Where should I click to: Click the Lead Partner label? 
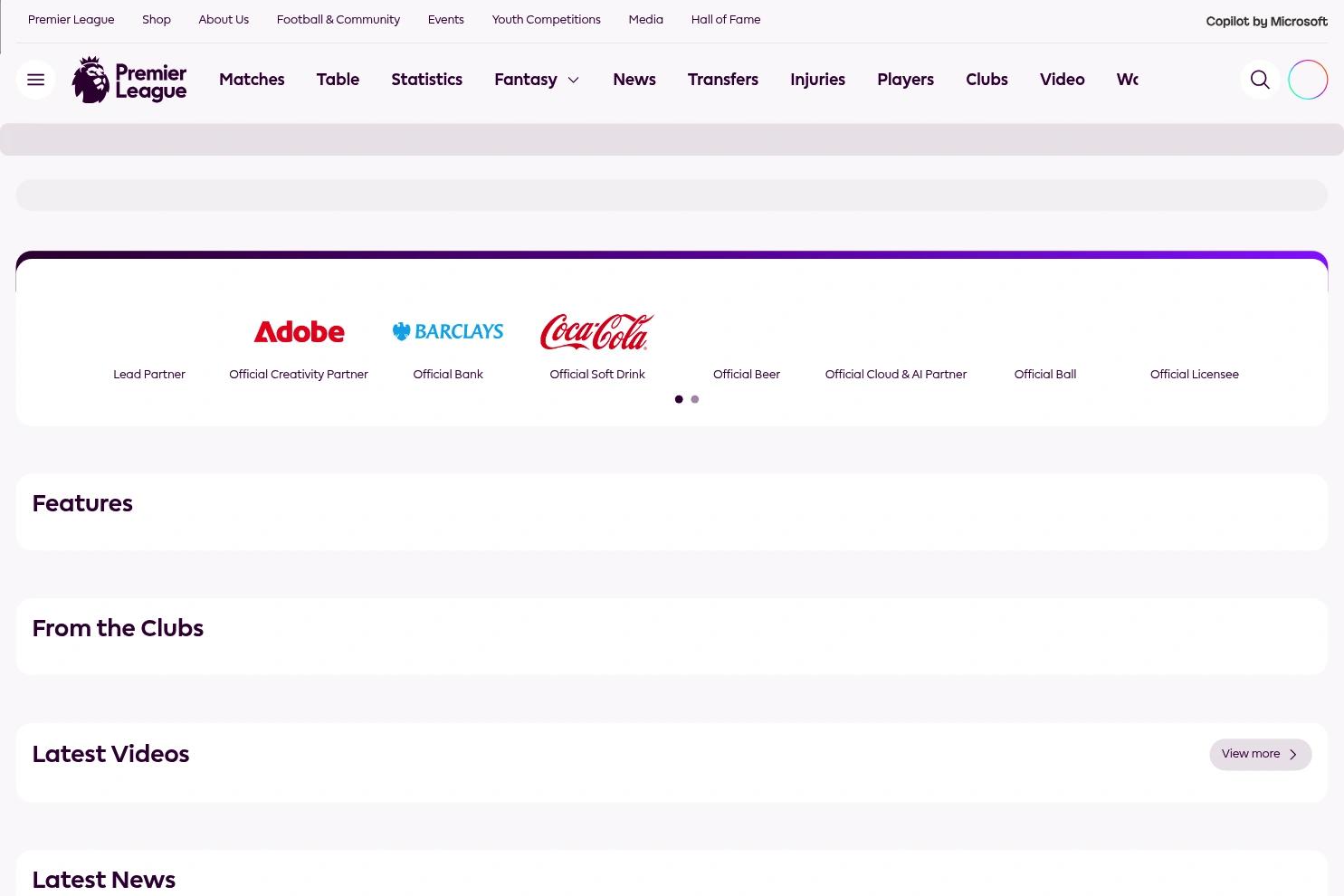point(149,375)
